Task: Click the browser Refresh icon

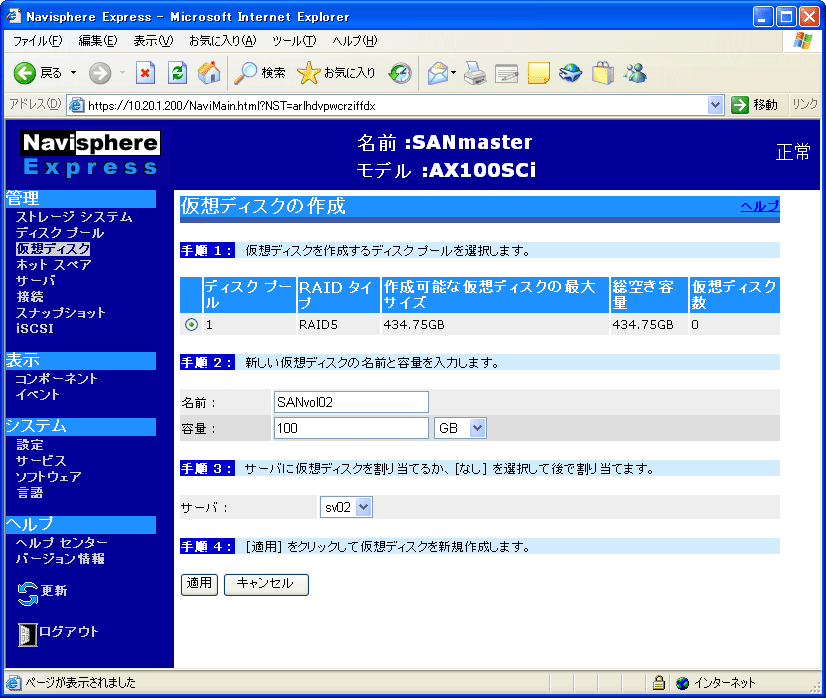Action: click(x=177, y=73)
